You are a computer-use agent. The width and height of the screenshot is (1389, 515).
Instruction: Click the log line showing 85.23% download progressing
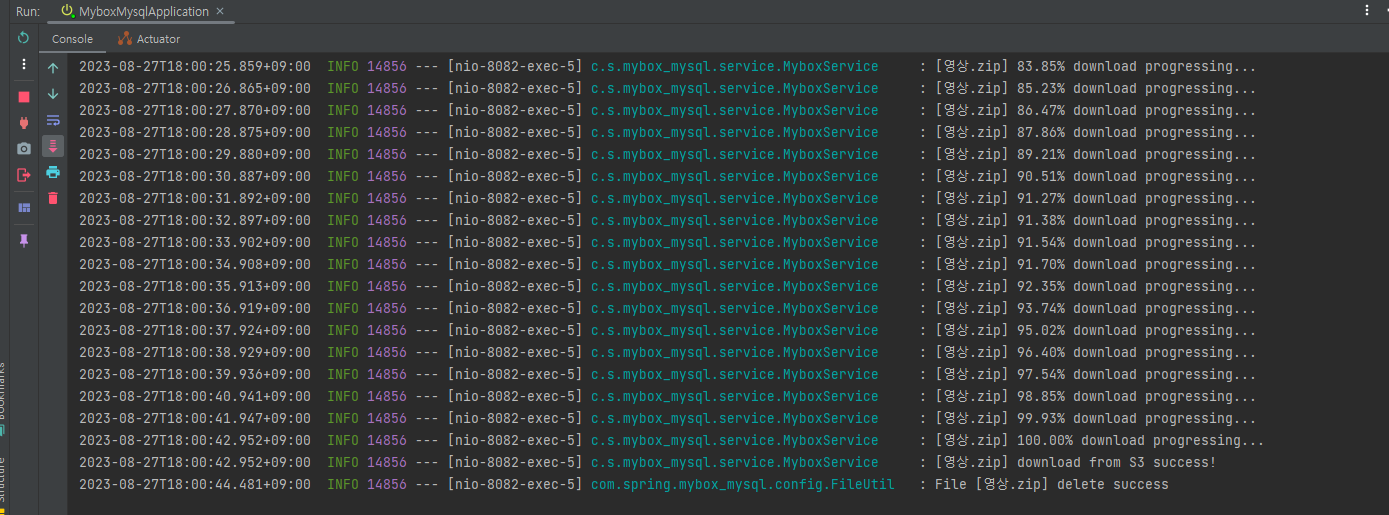(x=668, y=88)
